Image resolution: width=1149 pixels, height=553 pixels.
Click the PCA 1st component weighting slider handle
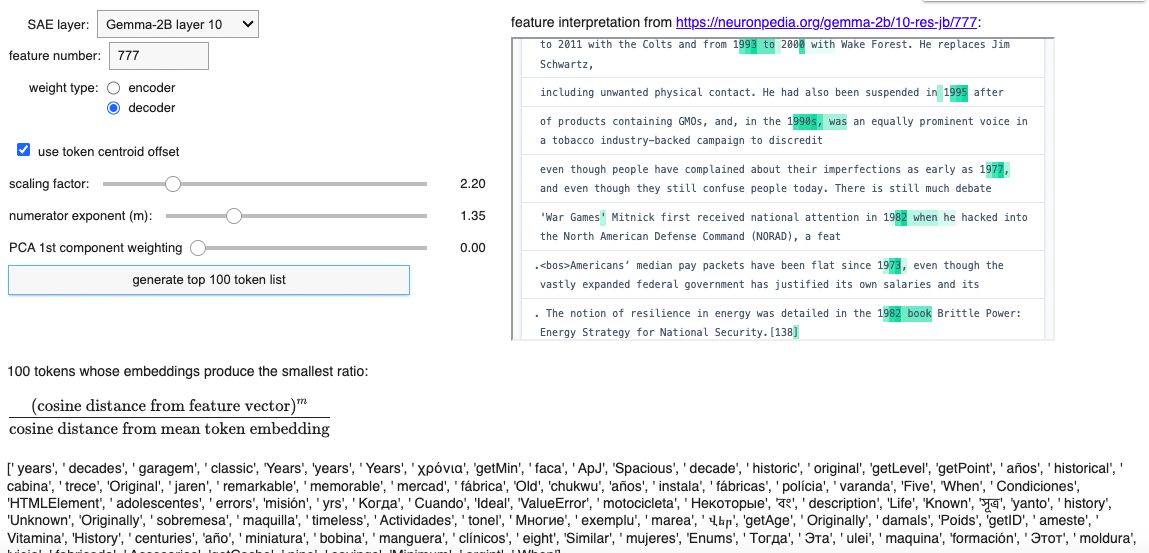pyautogui.click(x=198, y=248)
